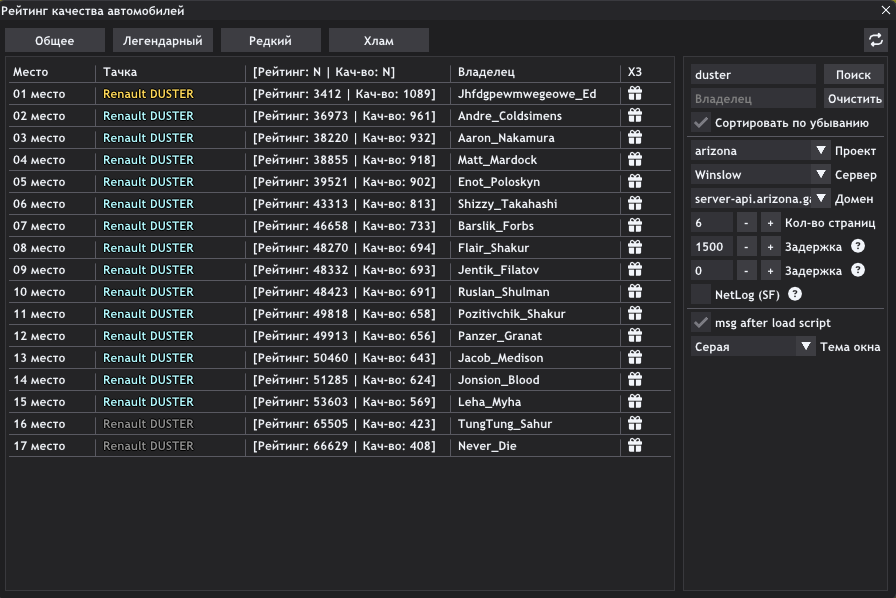Close the Рейтинг качества автомобилей window
Viewport: 896px width, 598px height.
point(886,10)
